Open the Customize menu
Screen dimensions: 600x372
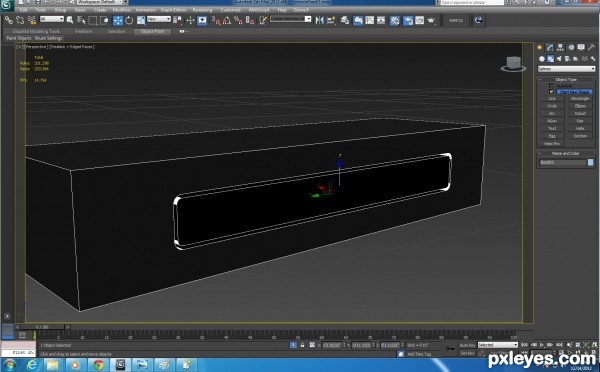(x=231, y=10)
